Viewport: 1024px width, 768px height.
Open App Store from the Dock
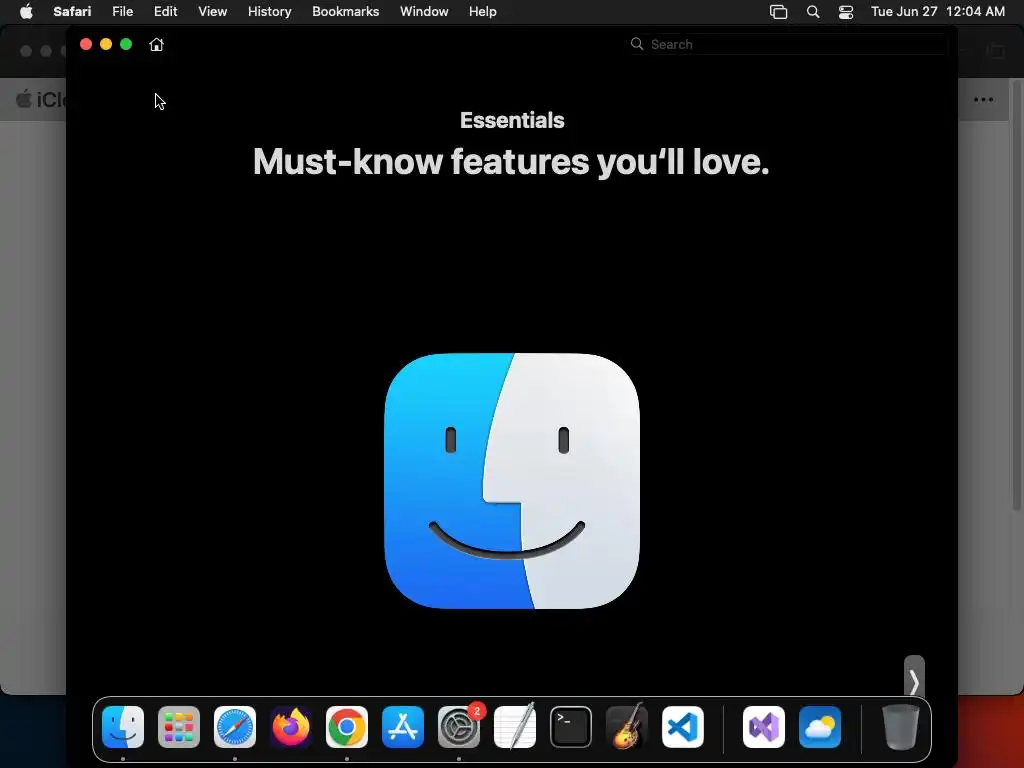(403, 727)
